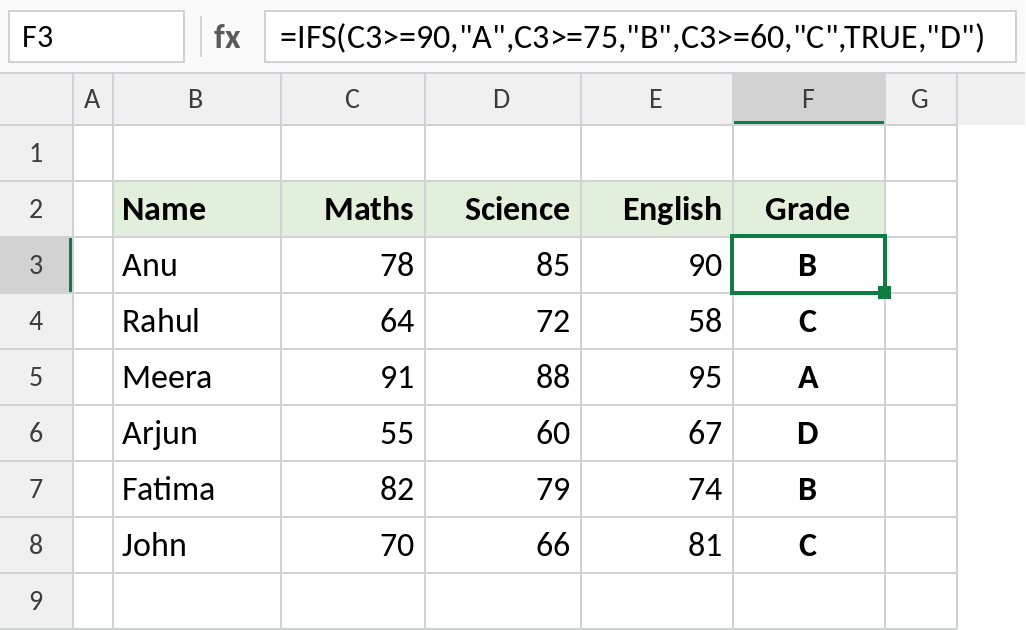
Task: Select row 7 header
Action: pos(36,489)
